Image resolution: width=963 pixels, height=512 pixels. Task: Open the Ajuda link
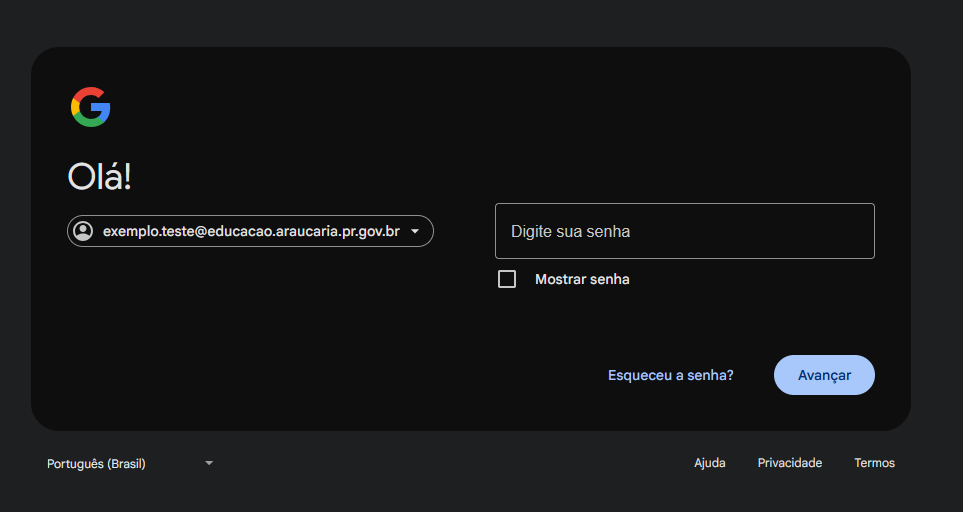pos(710,463)
